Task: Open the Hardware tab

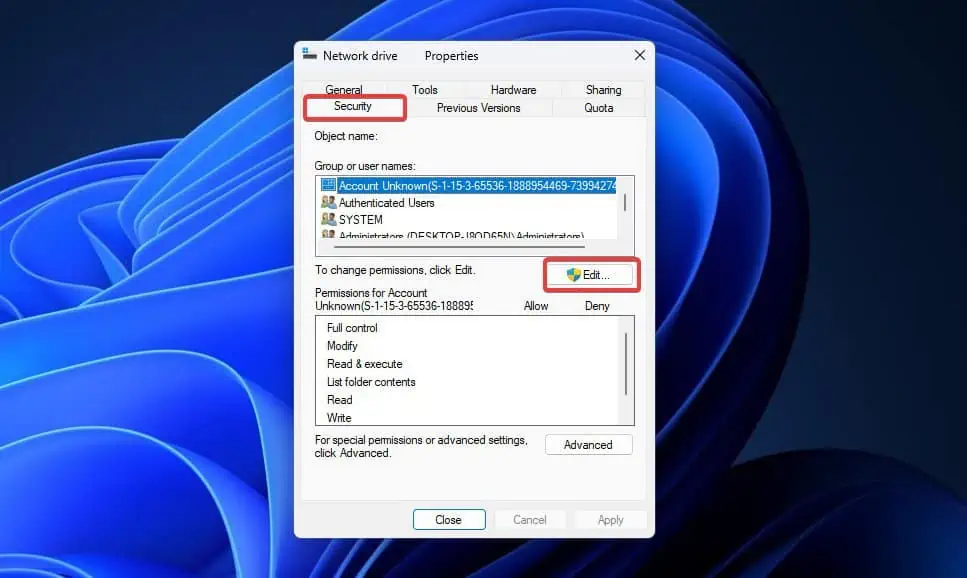Action: click(513, 89)
